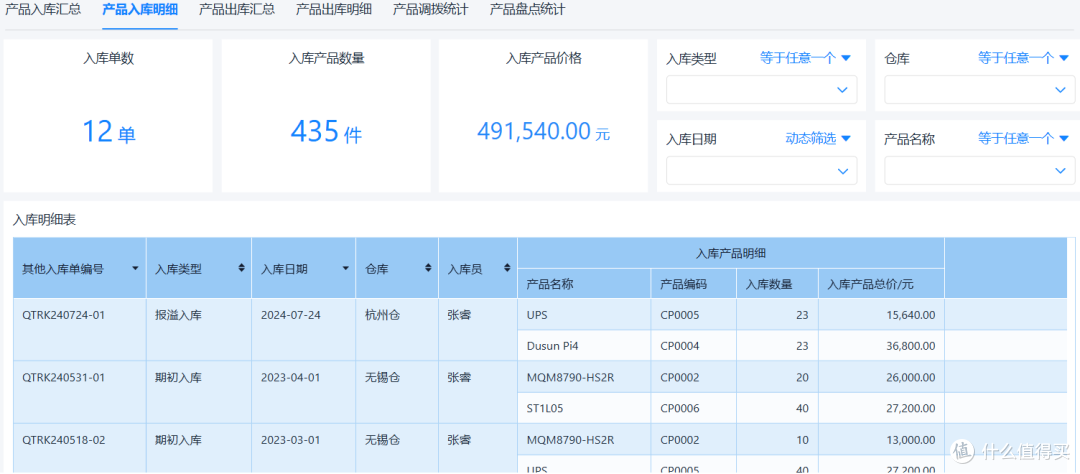Select order number QTRK240531-01
Screen dimensions: 1080x474
[x=64, y=378]
